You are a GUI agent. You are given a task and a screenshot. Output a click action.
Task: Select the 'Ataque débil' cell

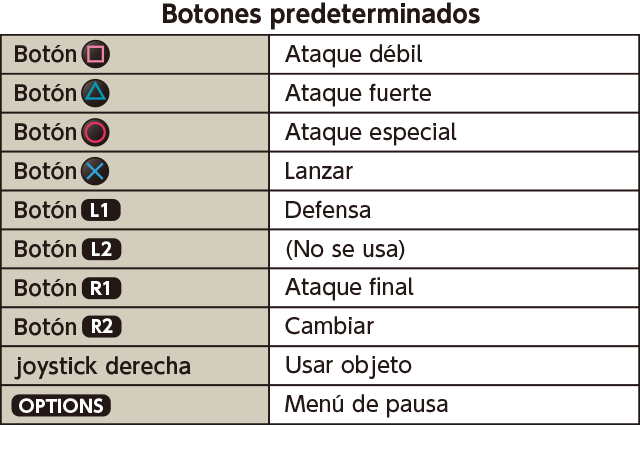point(454,54)
